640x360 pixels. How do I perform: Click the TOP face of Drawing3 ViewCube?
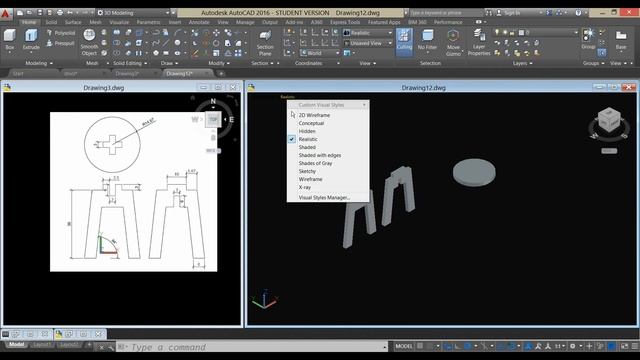coord(213,120)
